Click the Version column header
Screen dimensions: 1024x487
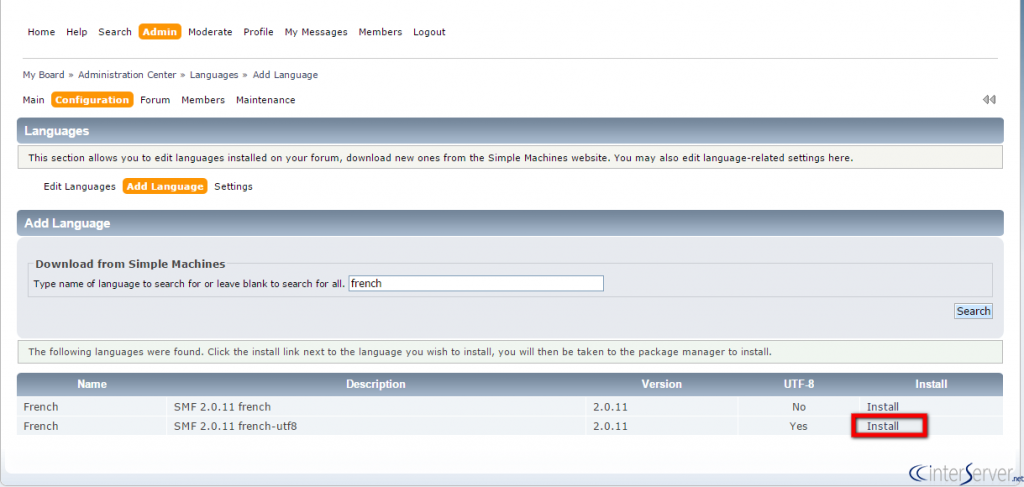pyautogui.click(x=662, y=385)
